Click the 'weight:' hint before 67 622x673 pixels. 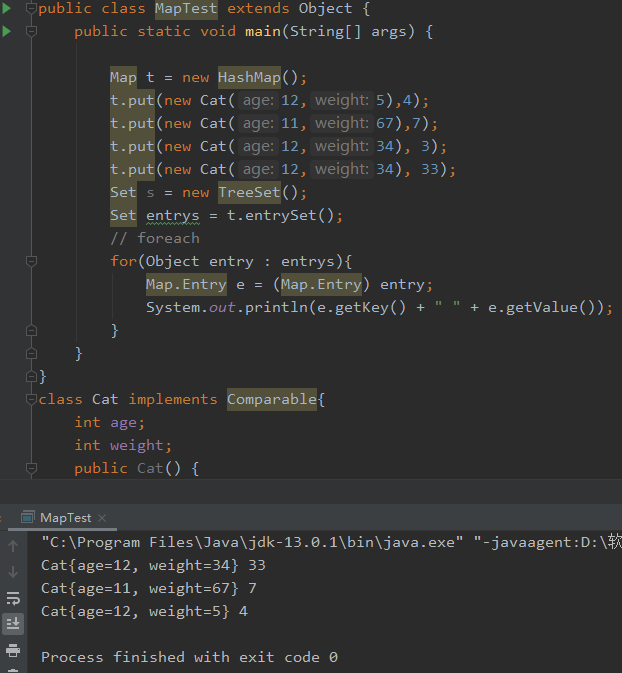click(342, 123)
